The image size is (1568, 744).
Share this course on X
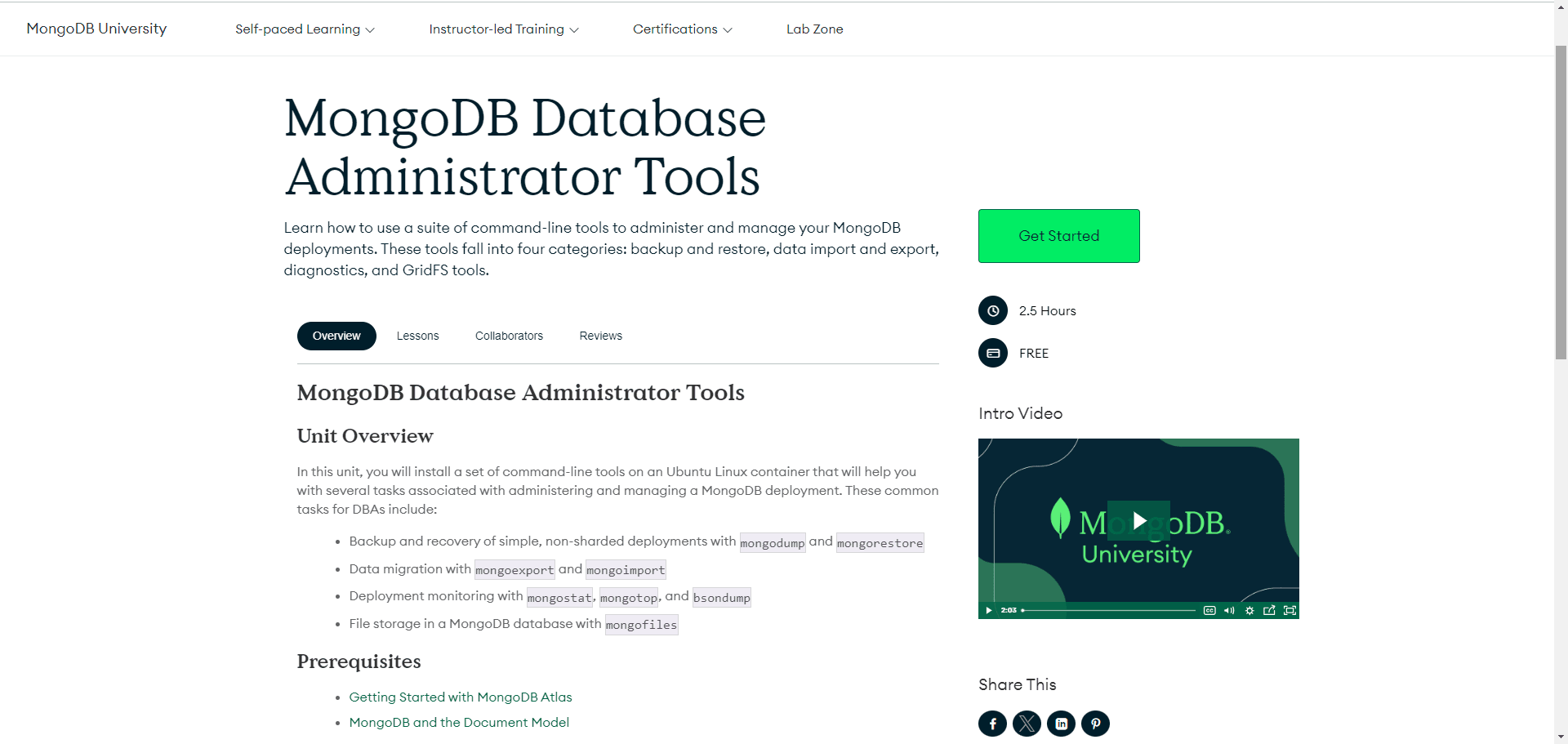point(1027,724)
